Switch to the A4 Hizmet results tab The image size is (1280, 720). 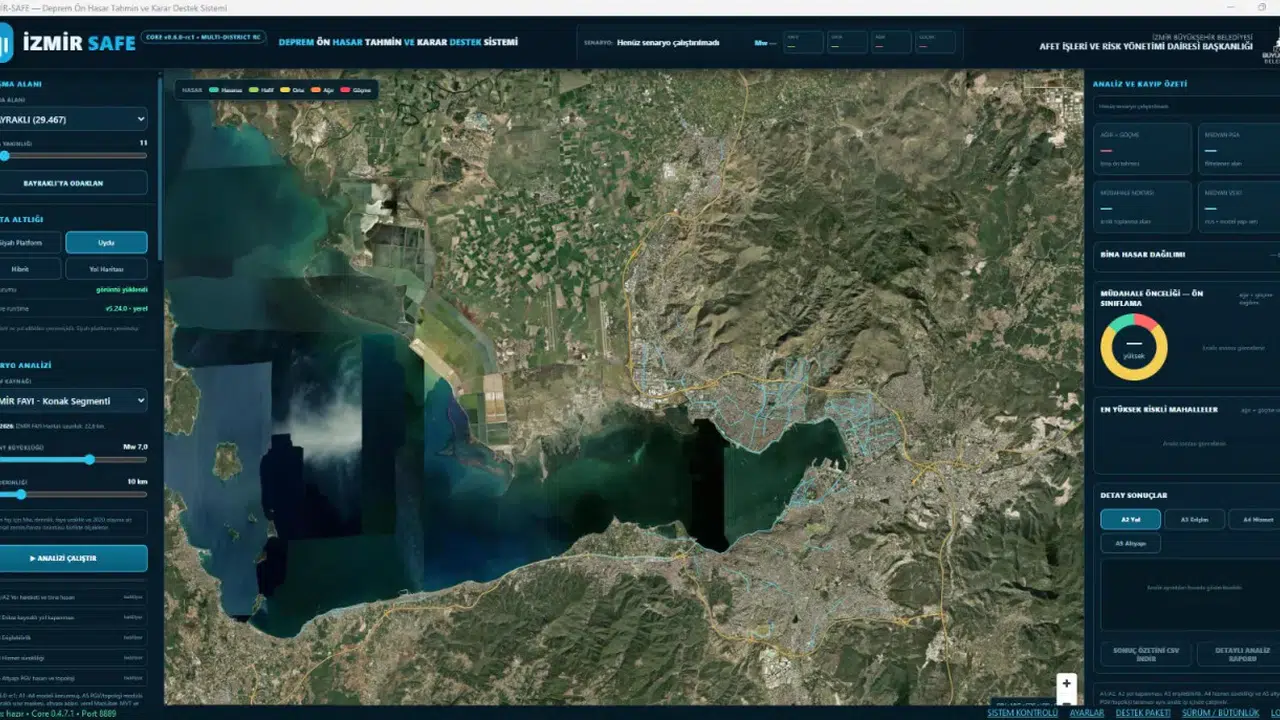pyautogui.click(x=1254, y=519)
